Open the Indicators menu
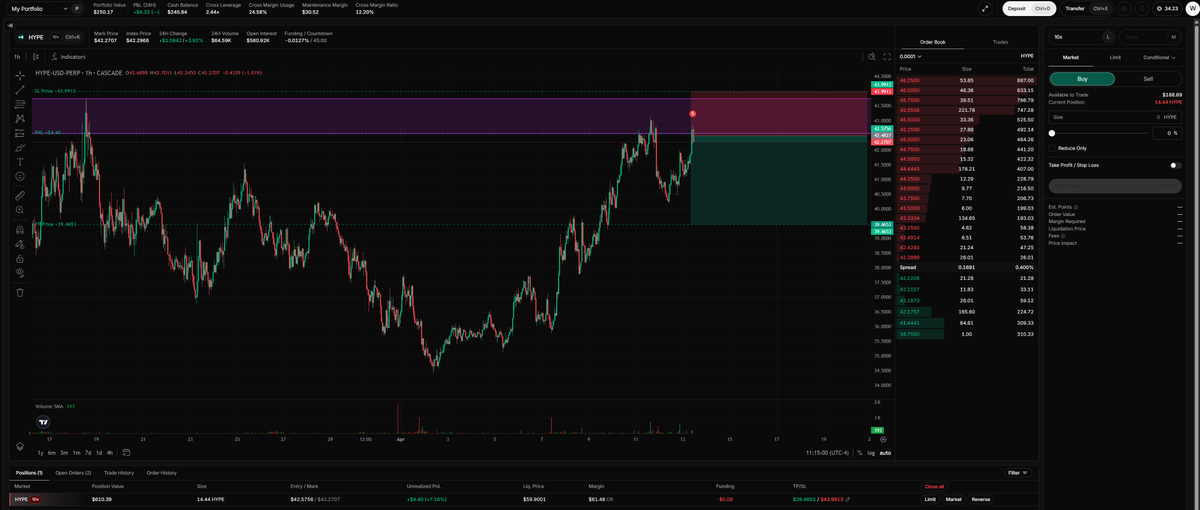The height and width of the screenshot is (510, 1200). tap(69, 57)
